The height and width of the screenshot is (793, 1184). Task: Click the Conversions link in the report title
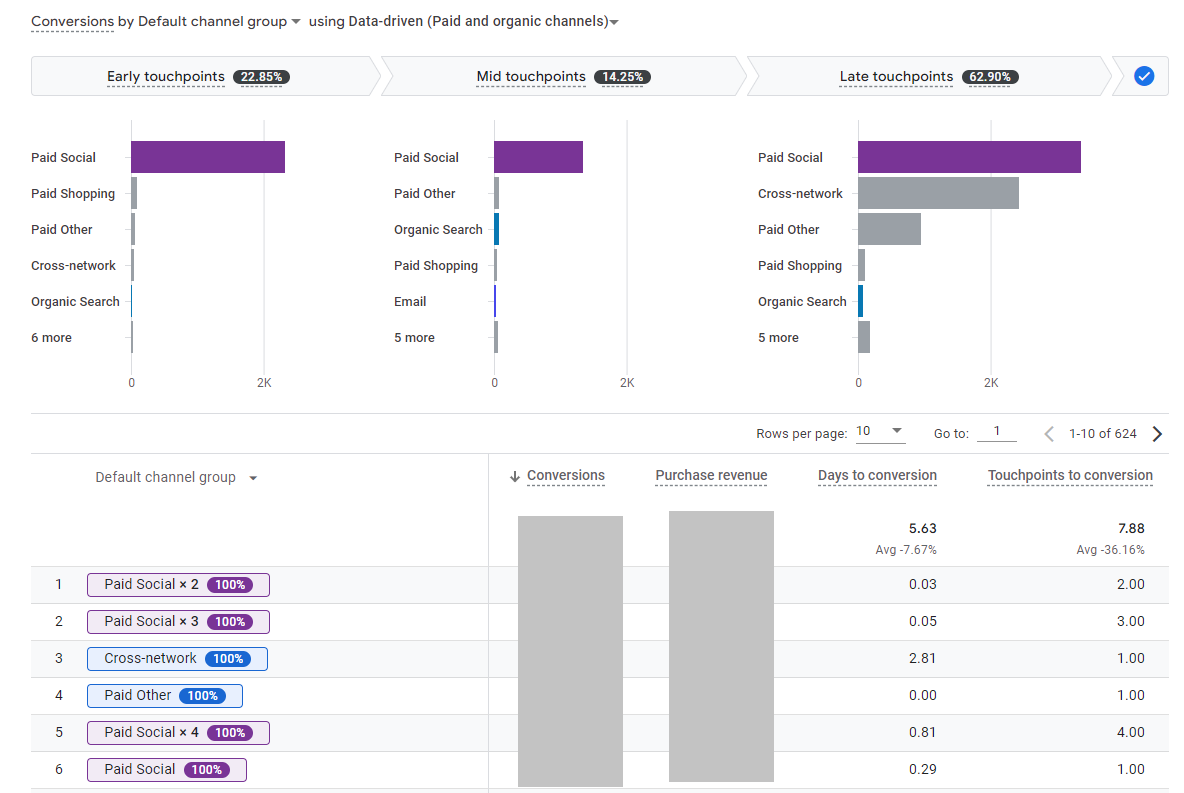point(72,20)
